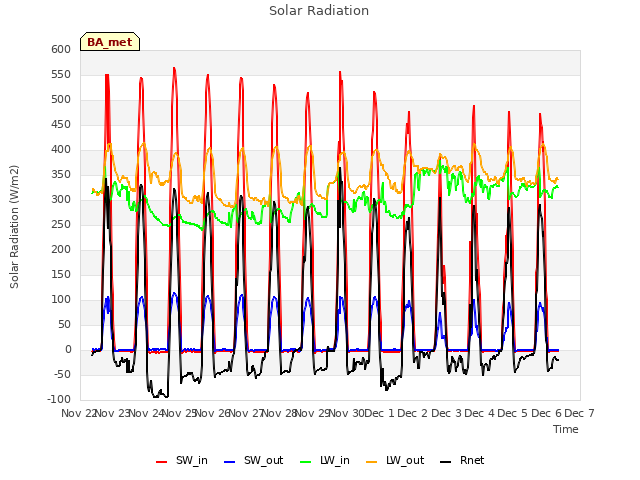Click the orange LW_out legend swatch
The width and height of the screenshot is (640, 480).
[x=372, y=462]
